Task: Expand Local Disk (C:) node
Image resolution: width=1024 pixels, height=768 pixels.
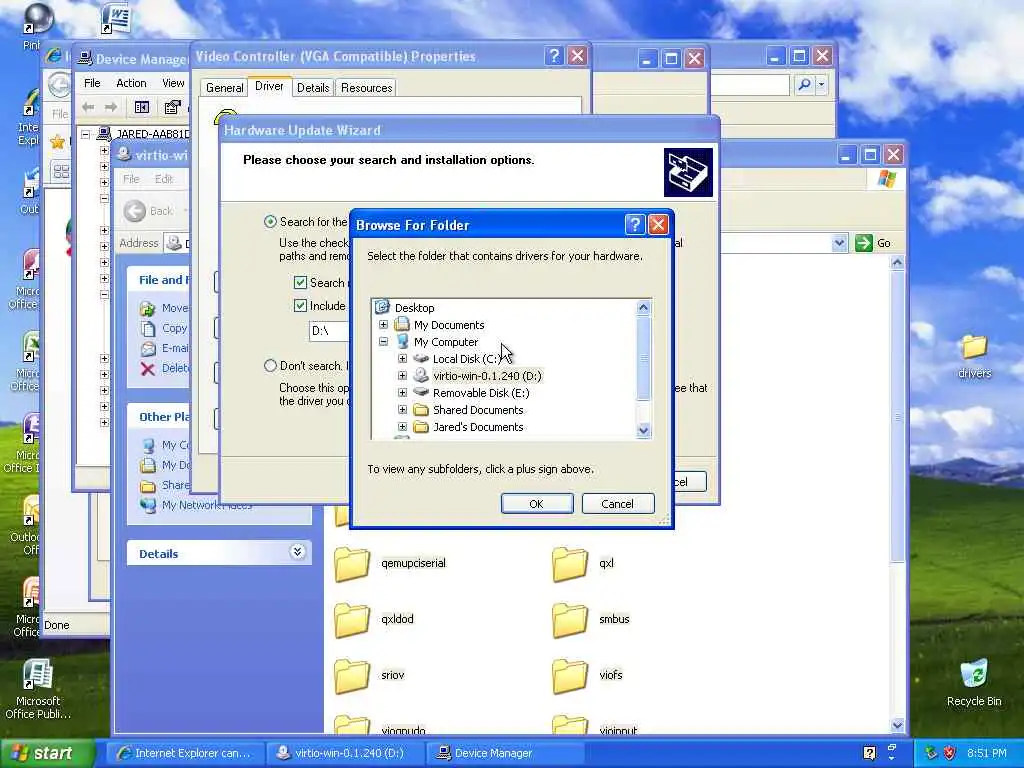Action: (402, 359)
